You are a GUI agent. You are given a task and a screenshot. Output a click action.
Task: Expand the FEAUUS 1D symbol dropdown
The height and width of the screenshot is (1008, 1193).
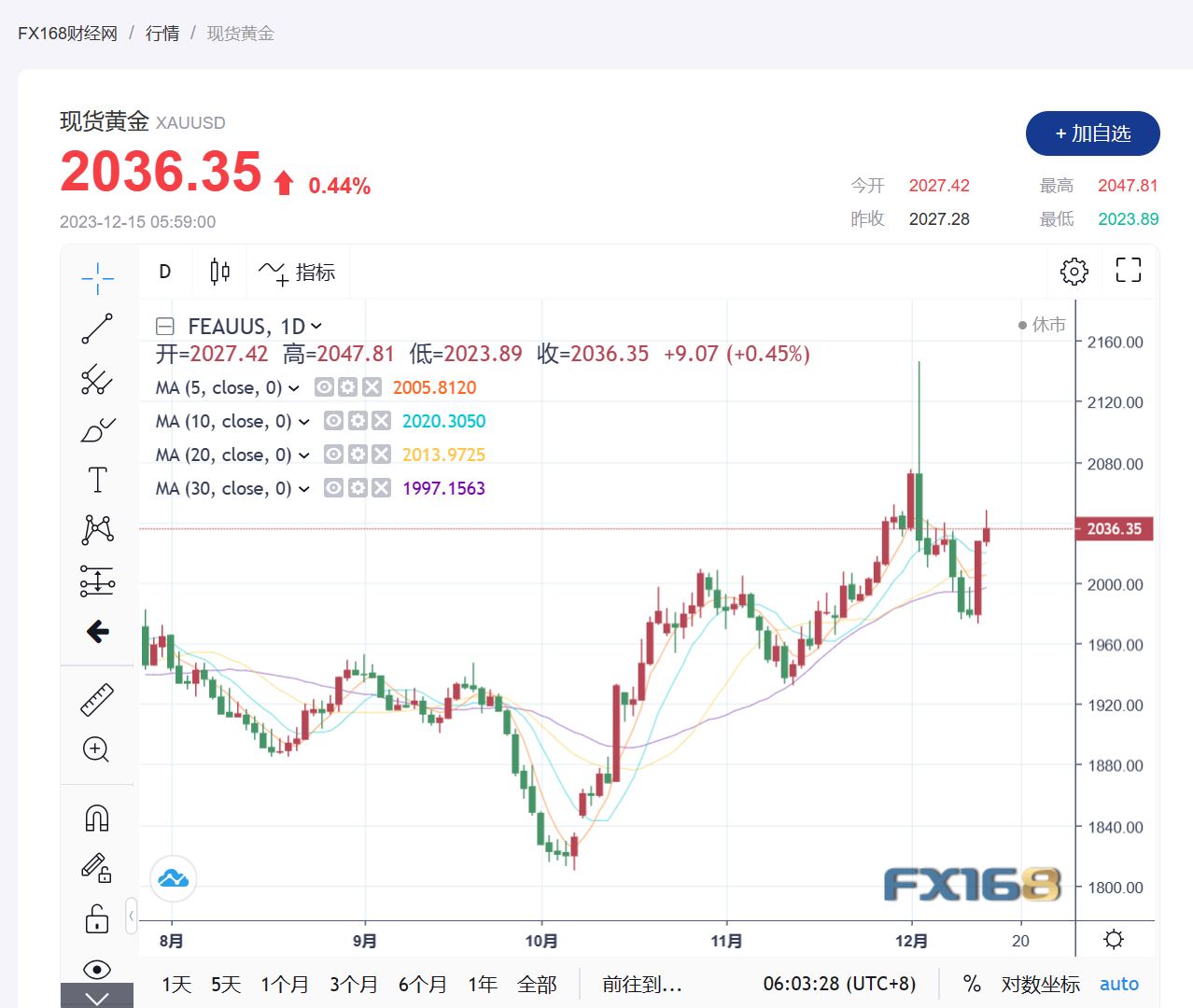click(316, 326)
